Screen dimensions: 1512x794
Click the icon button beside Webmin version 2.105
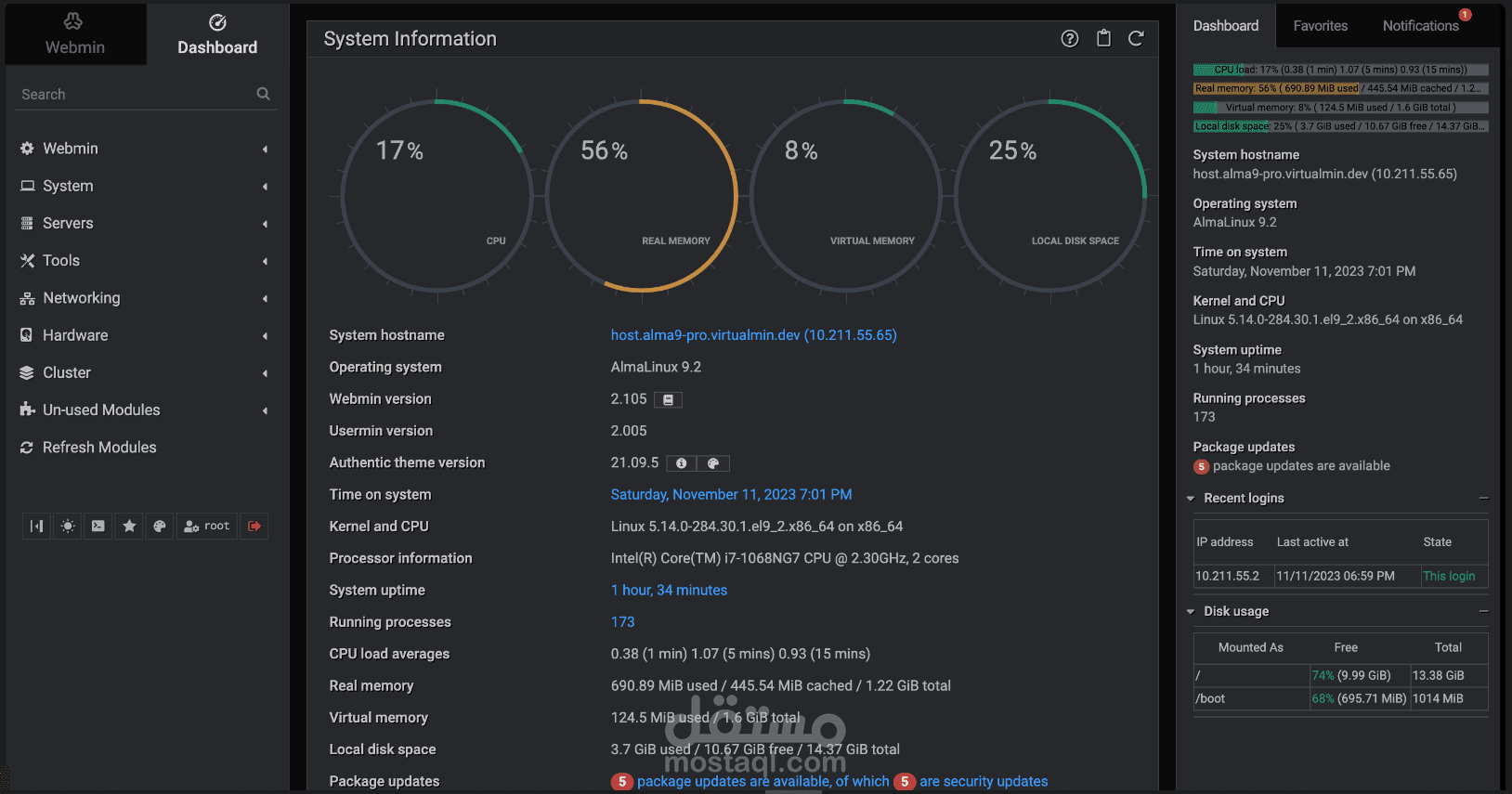coord(668,399)
